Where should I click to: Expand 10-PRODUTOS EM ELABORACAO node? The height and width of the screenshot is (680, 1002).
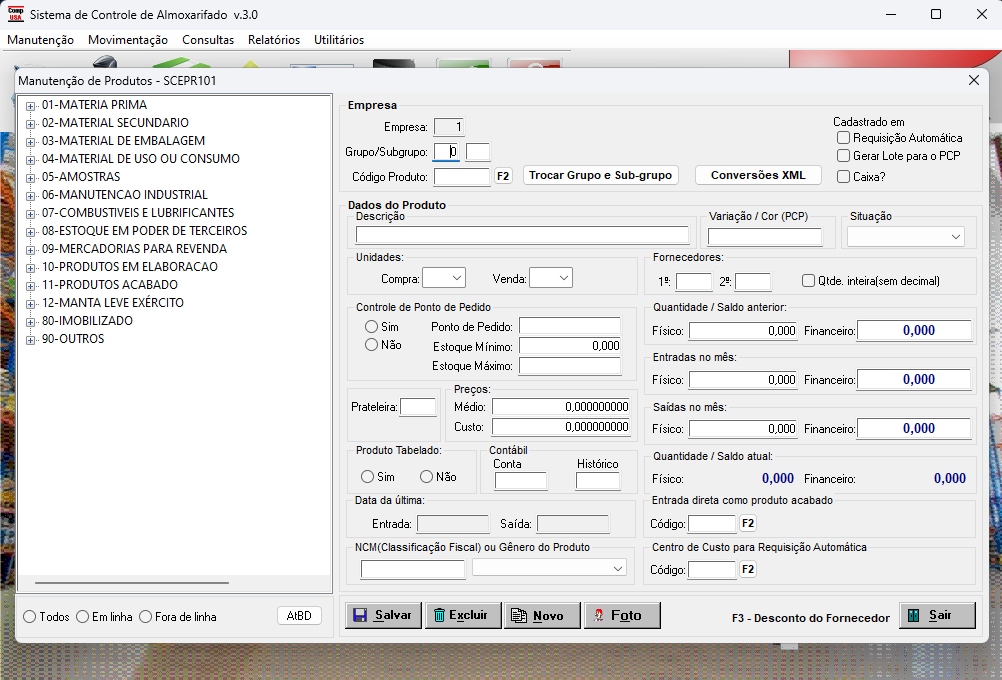pos(30,268)
